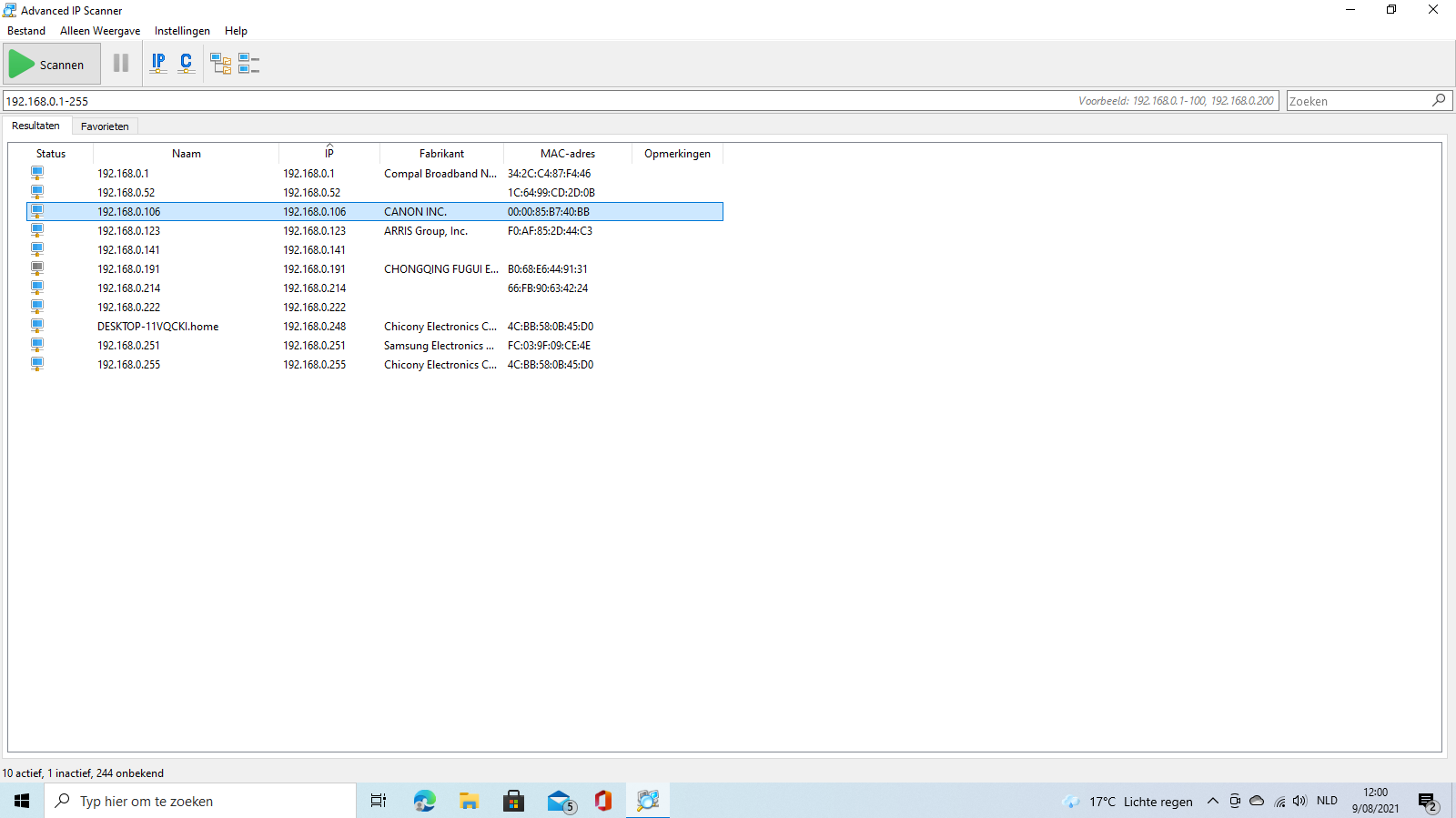Select the name 192.168.0.1 in Naam column
The image size is (1456, 818).
[x=123, y=174]
